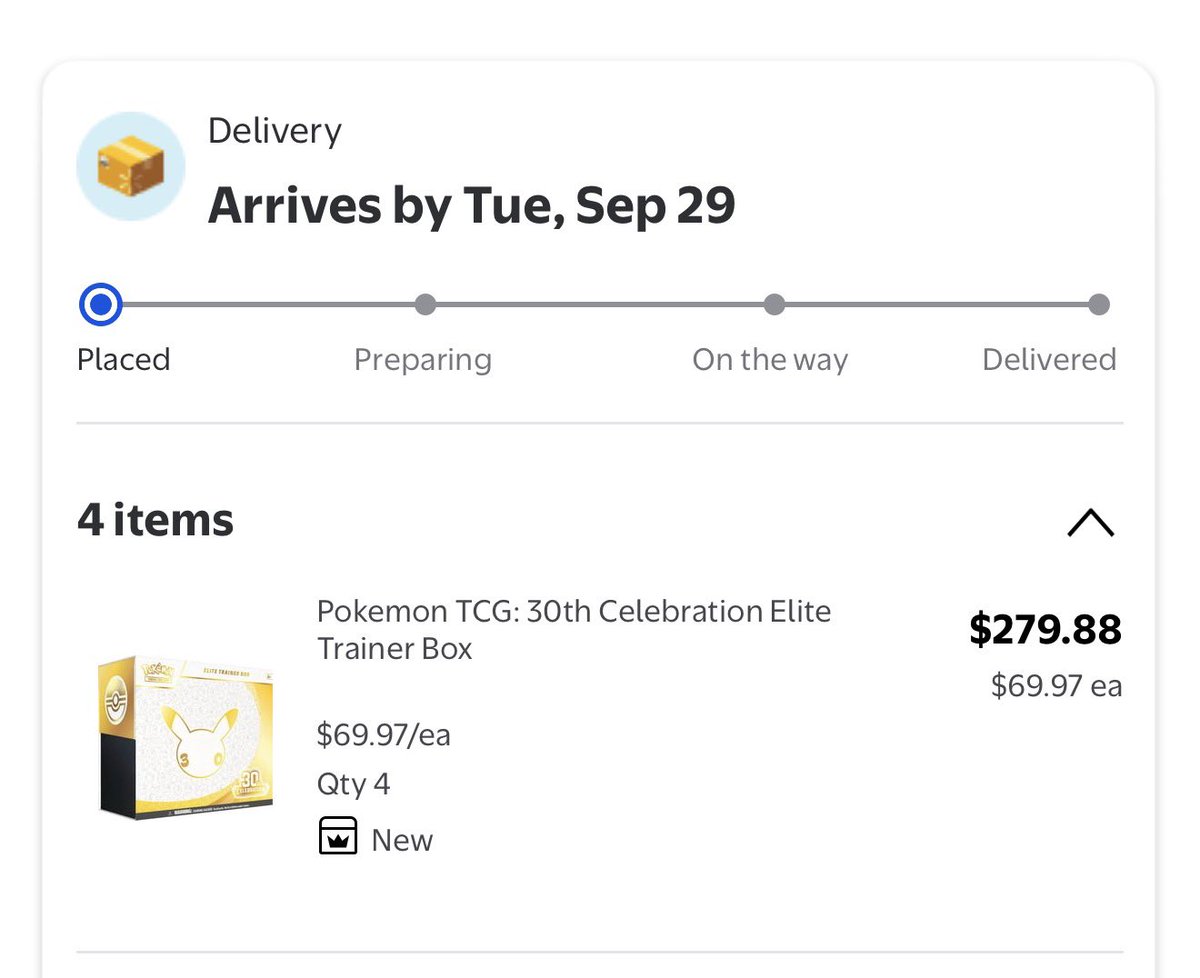Click the delivery package box icon
This screenshot has height=978, width=1200.
pos(131,166)
